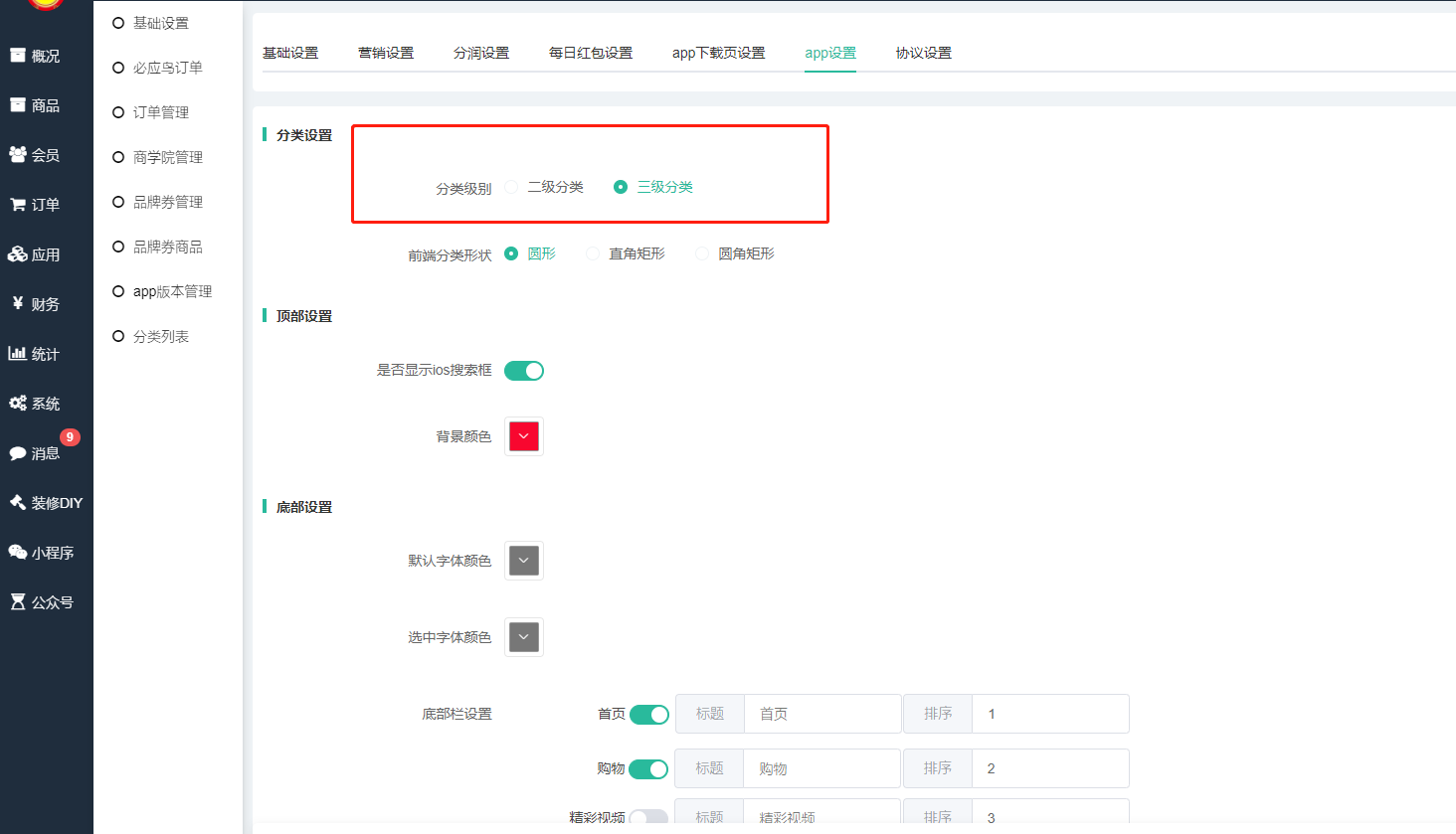Image resolution: width=1456 pixels, height=834 pixels.
Task: Open the app版本管理 submenu link
Action: coord(172,291)
